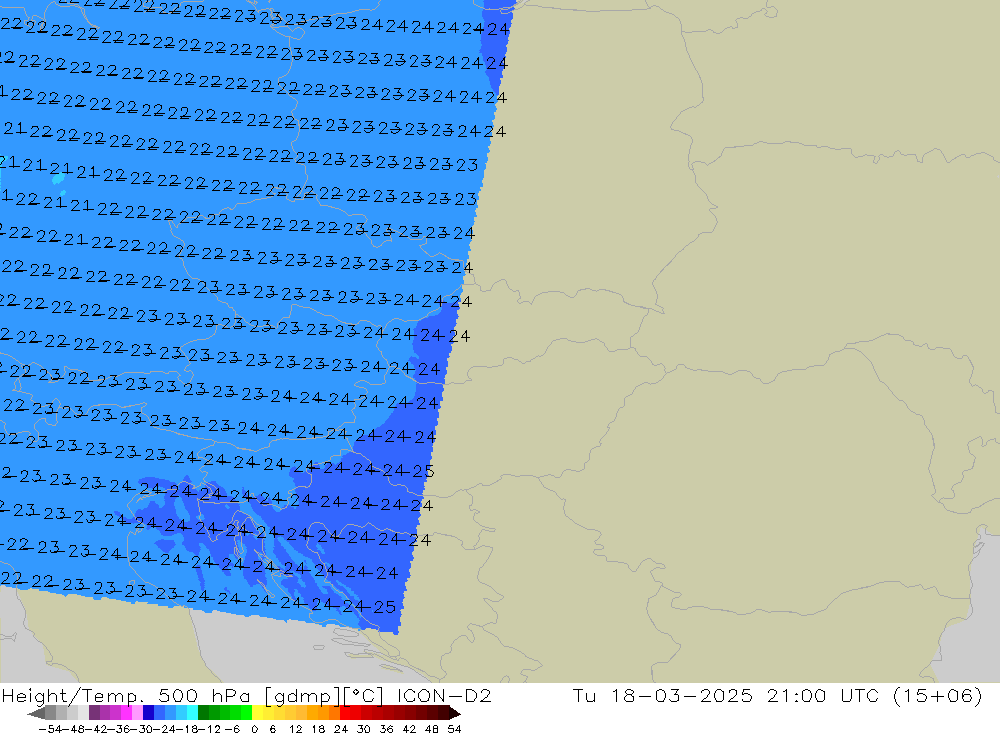Select the bright red swatch above legend value 24
The height and width of the screenshot is (733, 1000).
click(x=345, y=713)
